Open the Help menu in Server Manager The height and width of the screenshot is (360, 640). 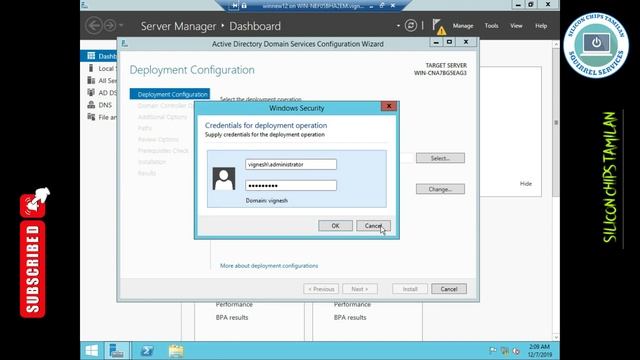[541, 26]
